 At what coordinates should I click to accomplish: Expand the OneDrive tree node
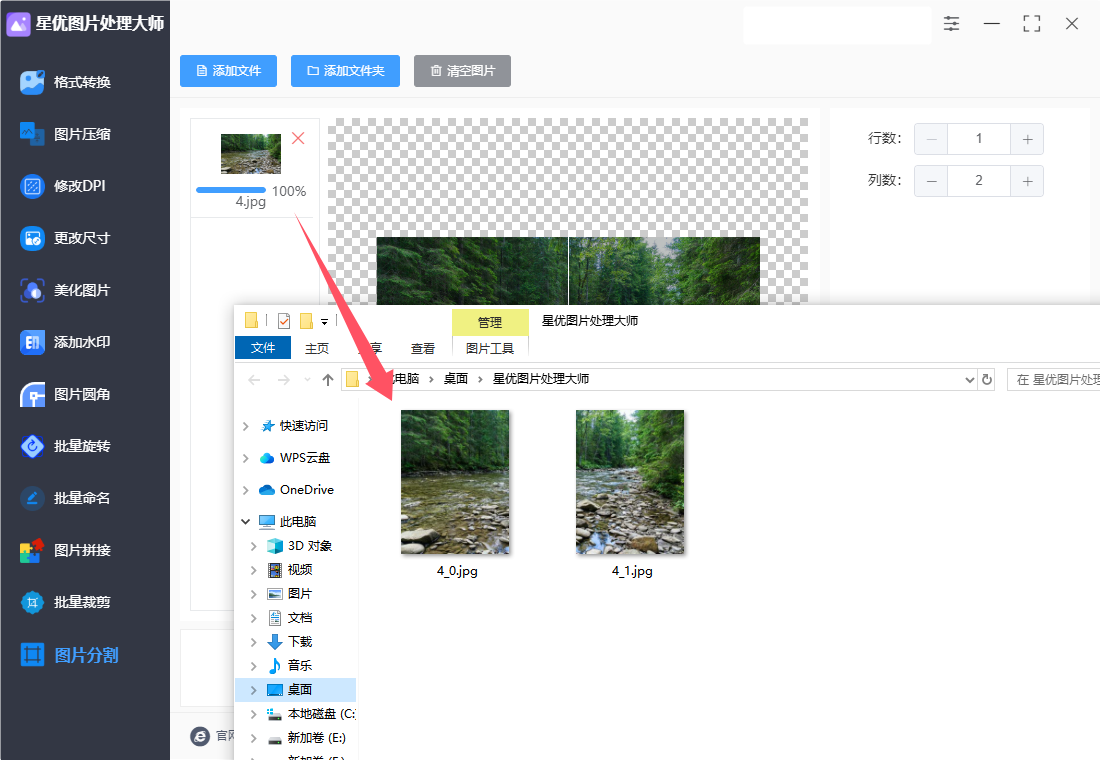[x=246, y=490]
